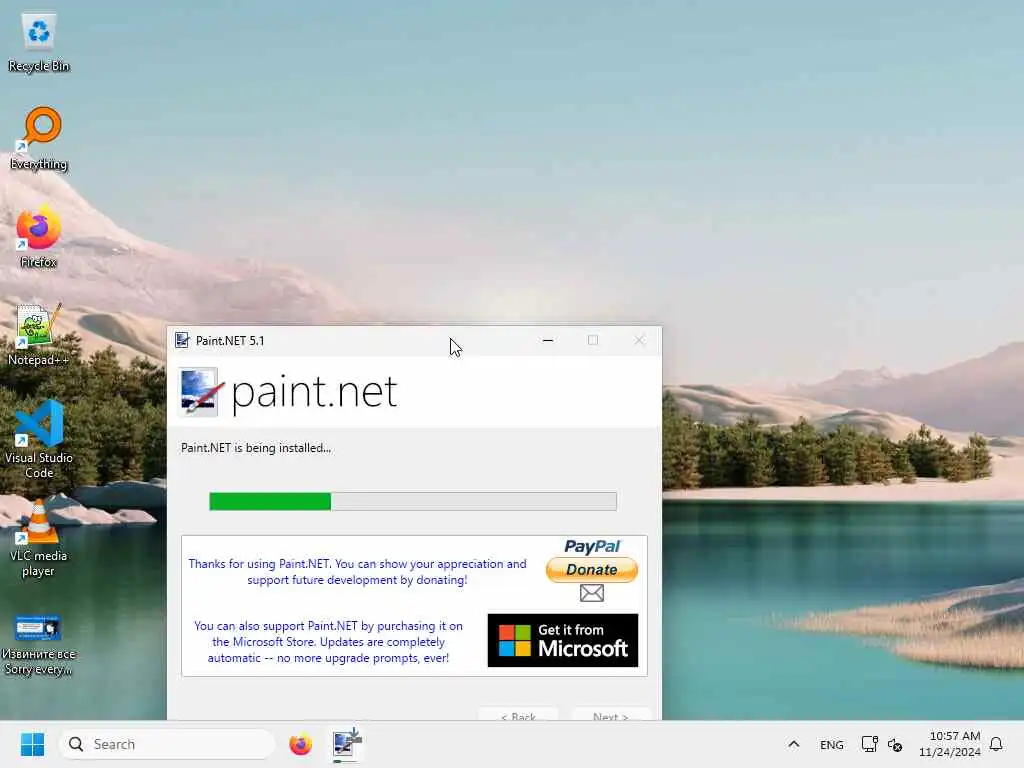This screenshot has width=1024, height=768.
Task: Open the network display tray icon
Action: [x=869, y=744]
